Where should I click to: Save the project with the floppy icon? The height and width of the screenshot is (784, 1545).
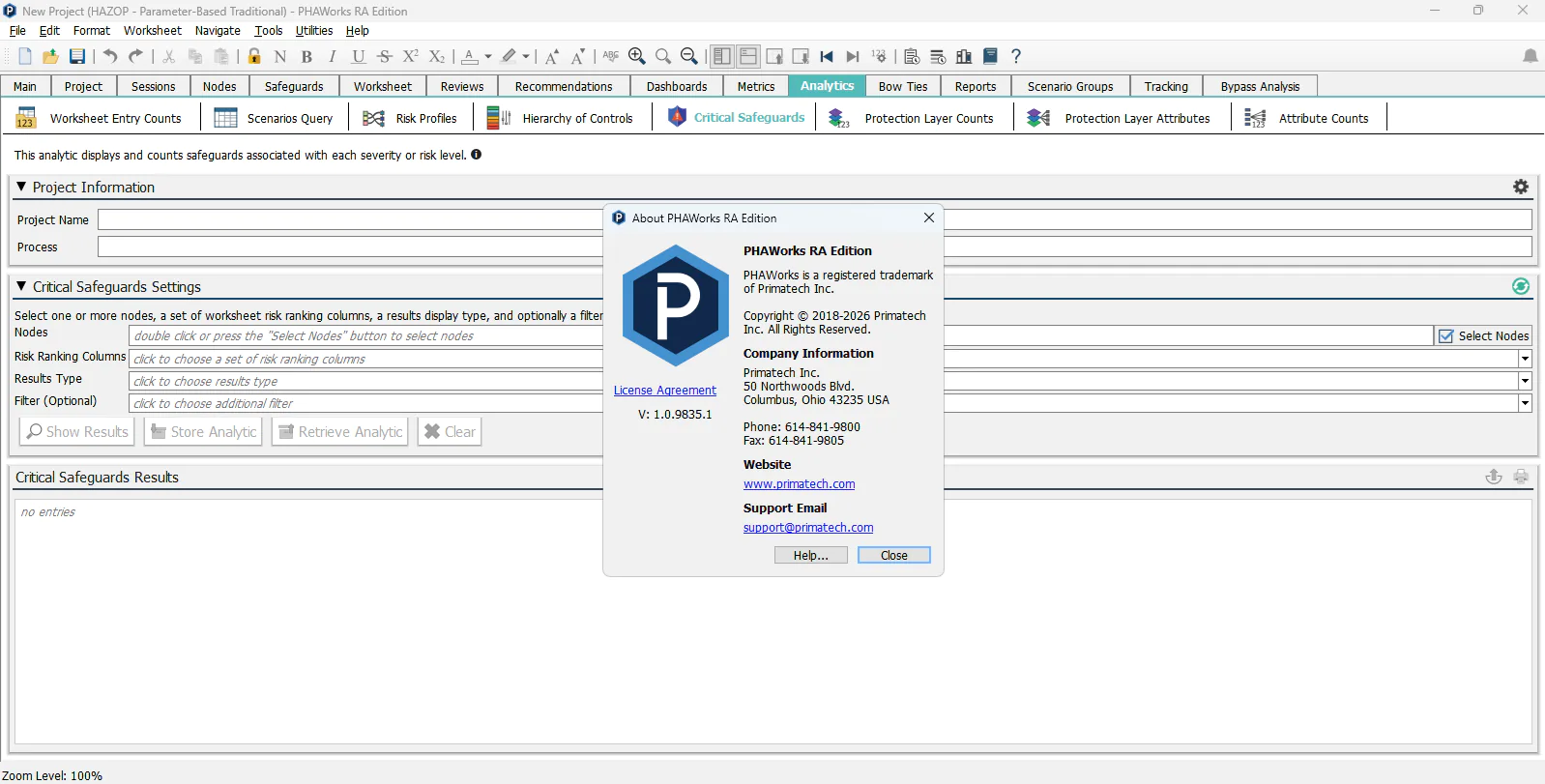point(77,56)
